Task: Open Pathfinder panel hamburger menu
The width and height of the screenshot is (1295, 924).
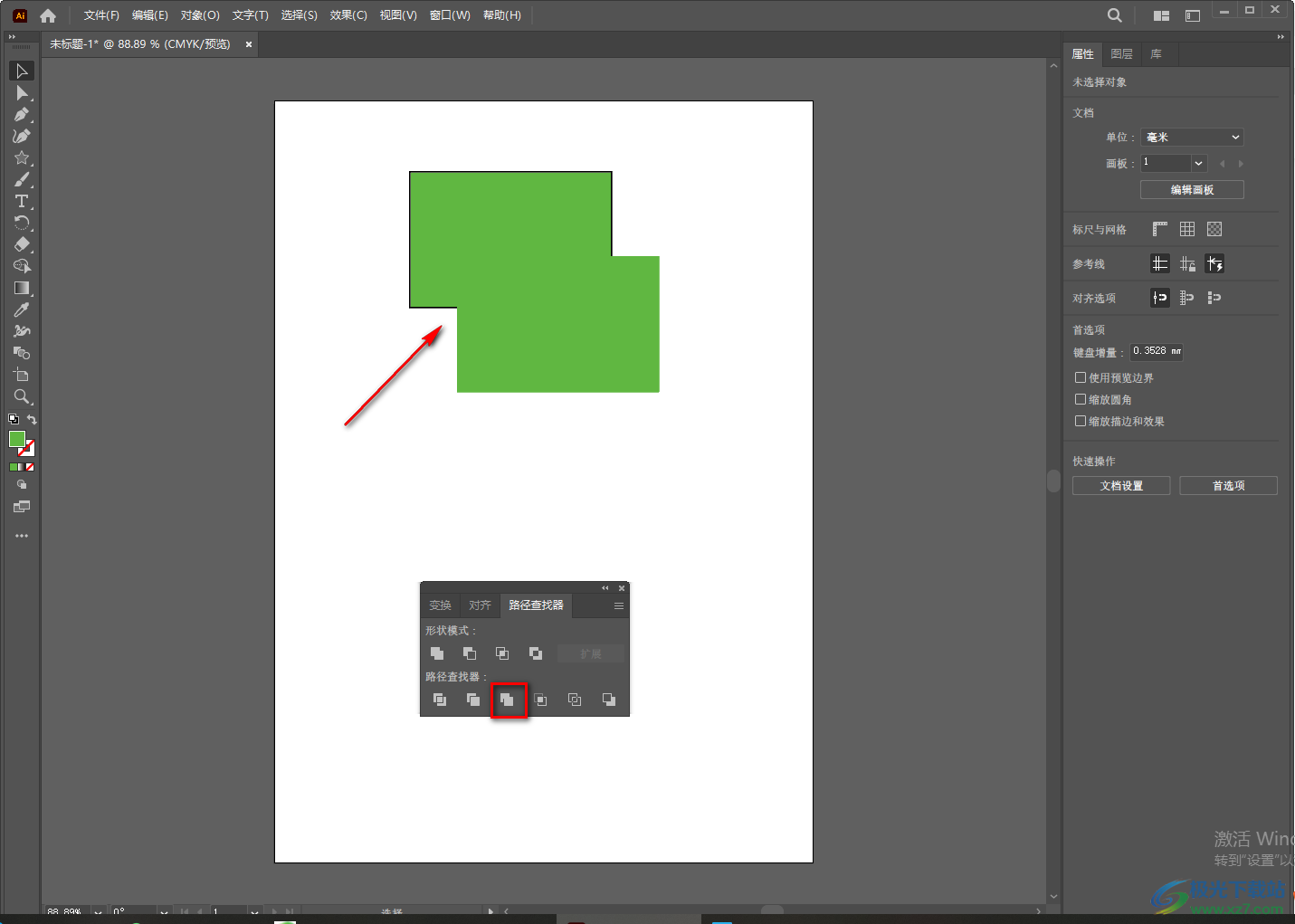Action: coord(619,605)
